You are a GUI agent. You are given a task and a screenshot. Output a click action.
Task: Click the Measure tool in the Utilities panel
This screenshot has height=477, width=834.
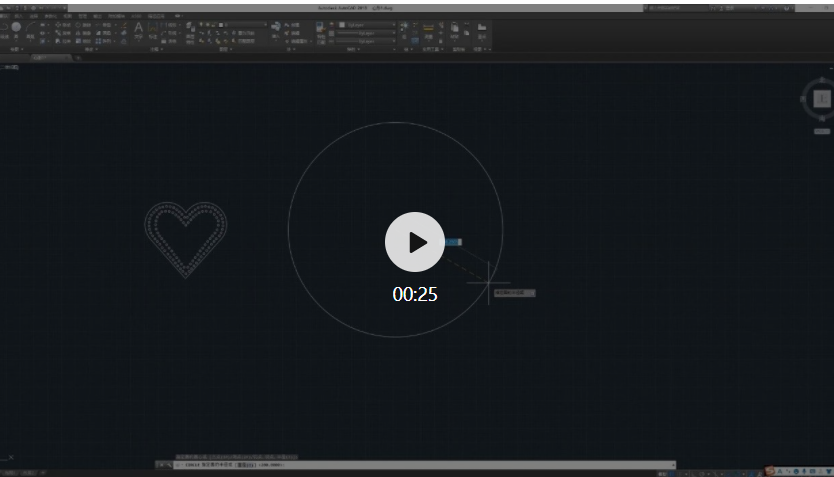click(428, 30)
